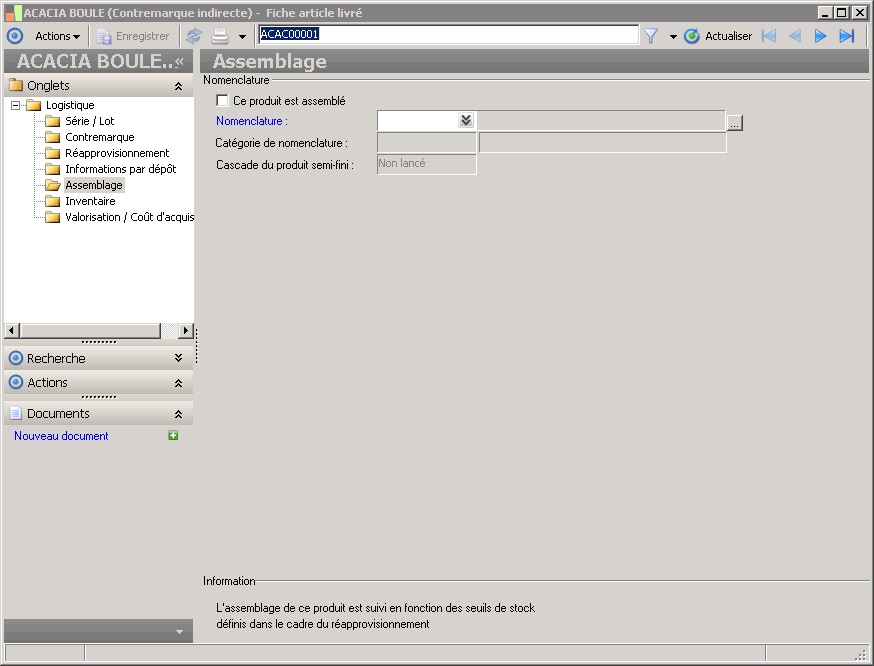Collapse the Actions panel section
Viewport: 874px width, 666px height.
tap(178, 383)
